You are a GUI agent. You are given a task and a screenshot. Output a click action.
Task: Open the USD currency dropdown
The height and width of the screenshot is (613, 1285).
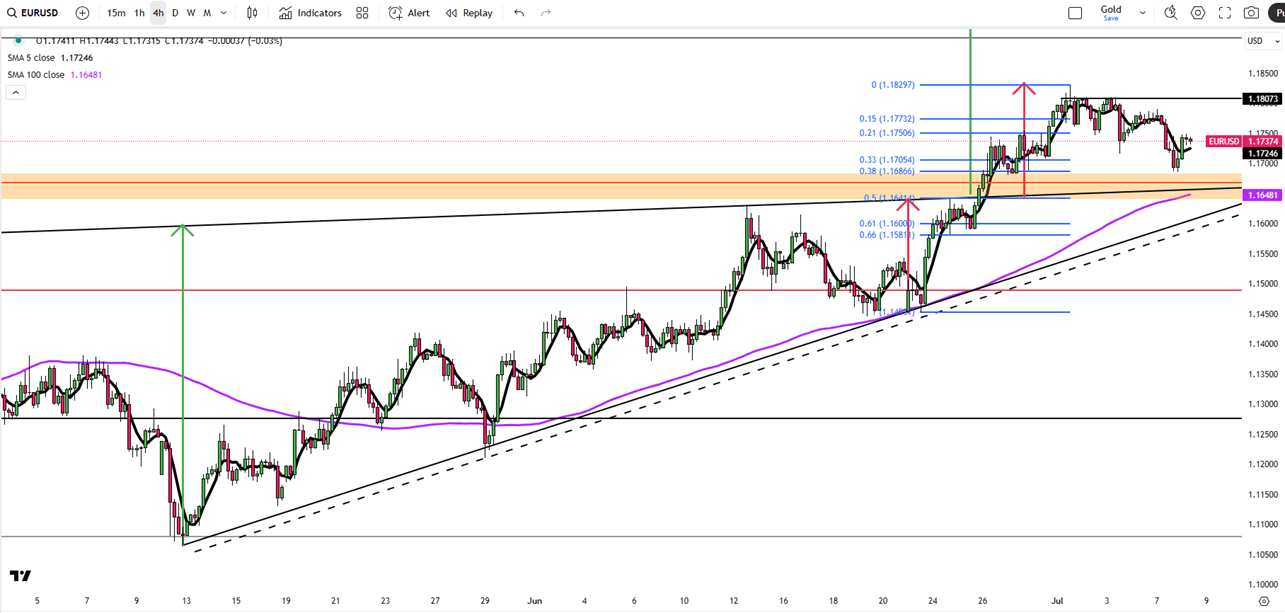pos(1261,41)
